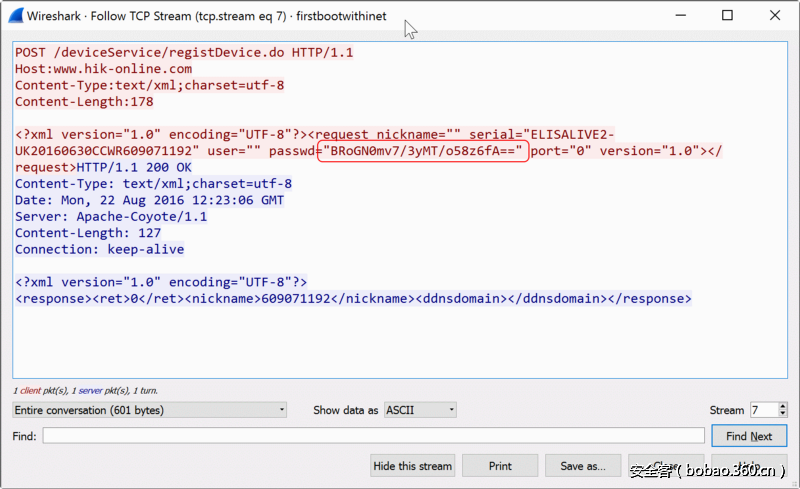Click the response XML nickname line
Image resolution: width=800 pixels, height=489 pixels.
point(352,298)
